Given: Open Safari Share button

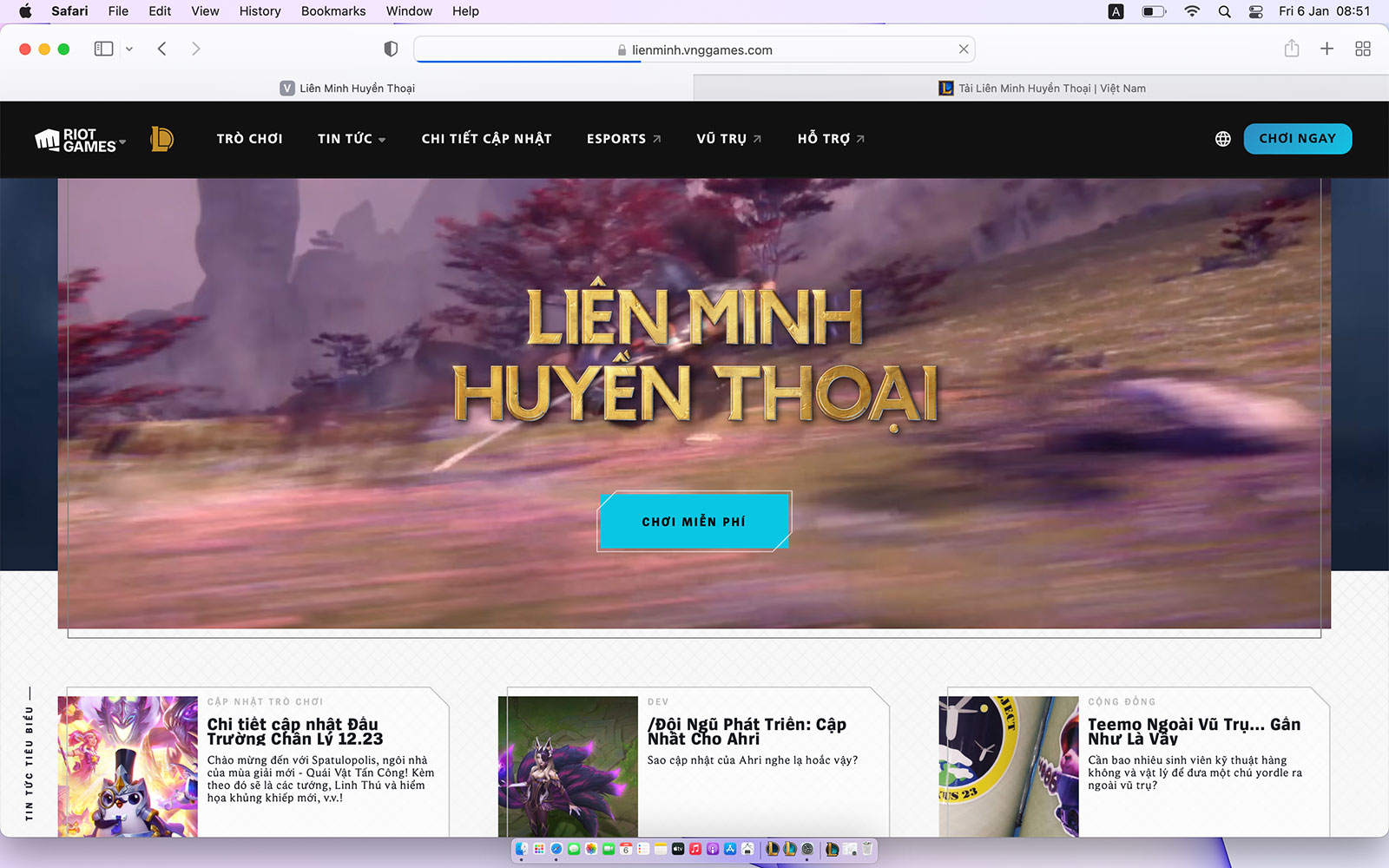Looking at the screenshot, I should tap(1292, 49).
